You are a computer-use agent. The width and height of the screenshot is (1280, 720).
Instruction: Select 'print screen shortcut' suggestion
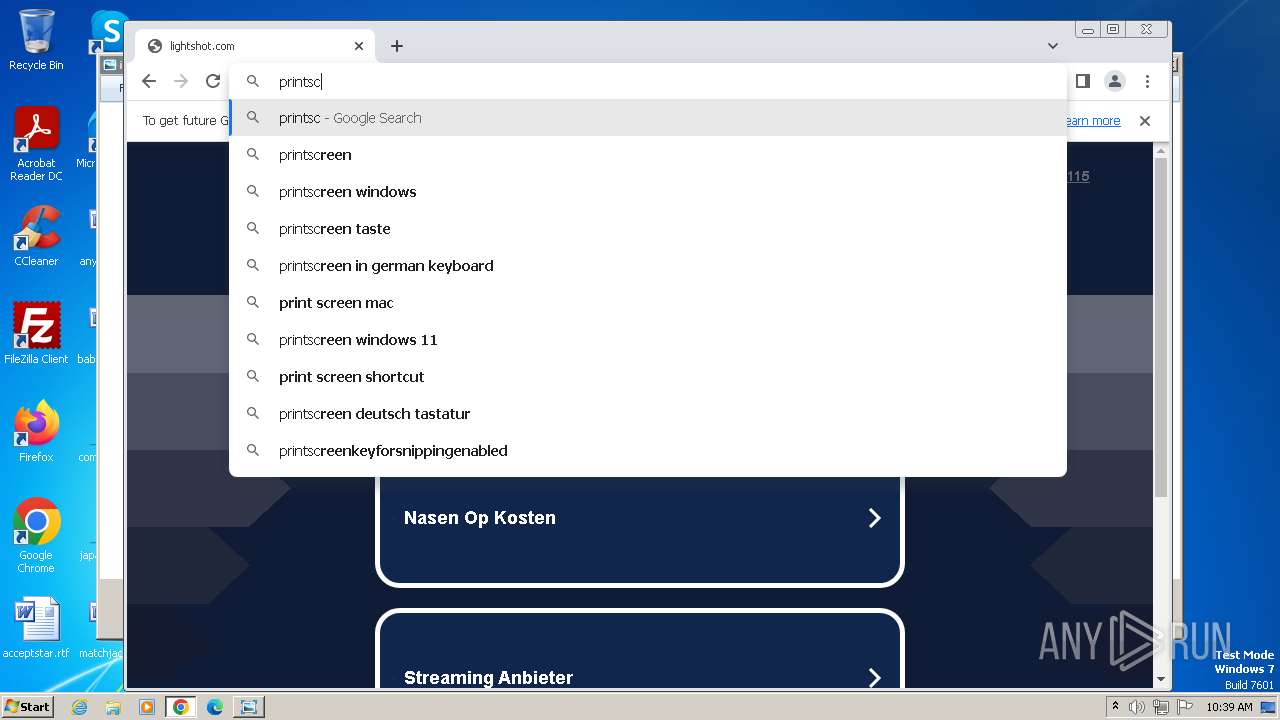coord(648,377)
